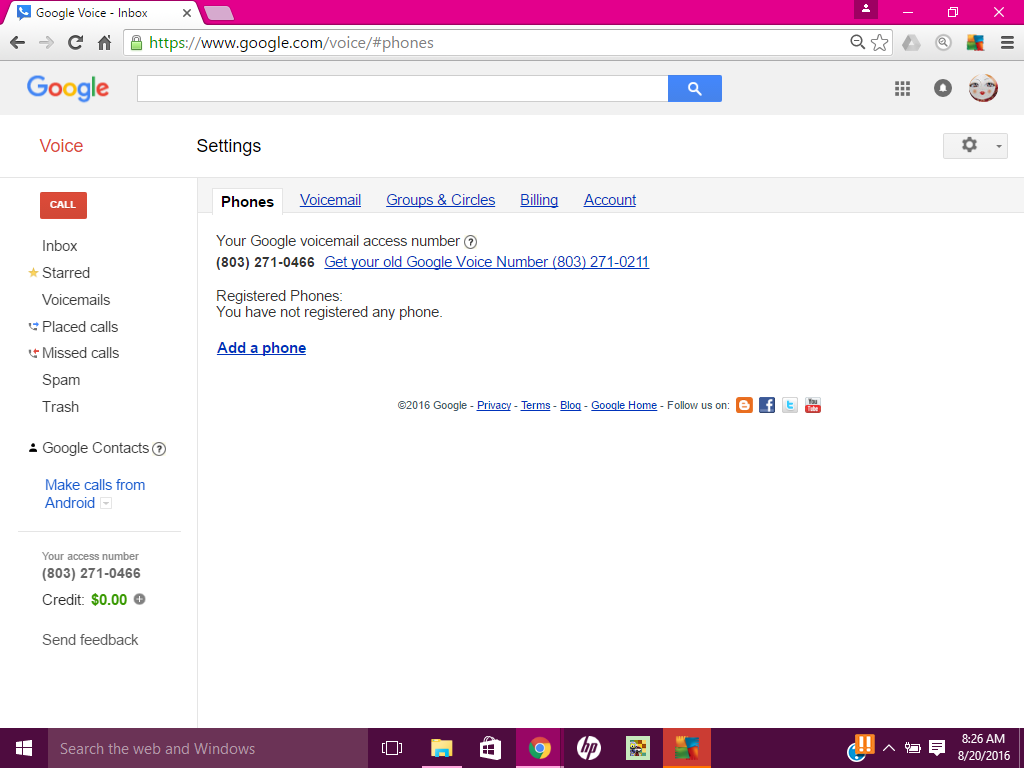Screen dimensions: 1024x768
Task: Click the browser forward arrow
Action: pos(46,43)
